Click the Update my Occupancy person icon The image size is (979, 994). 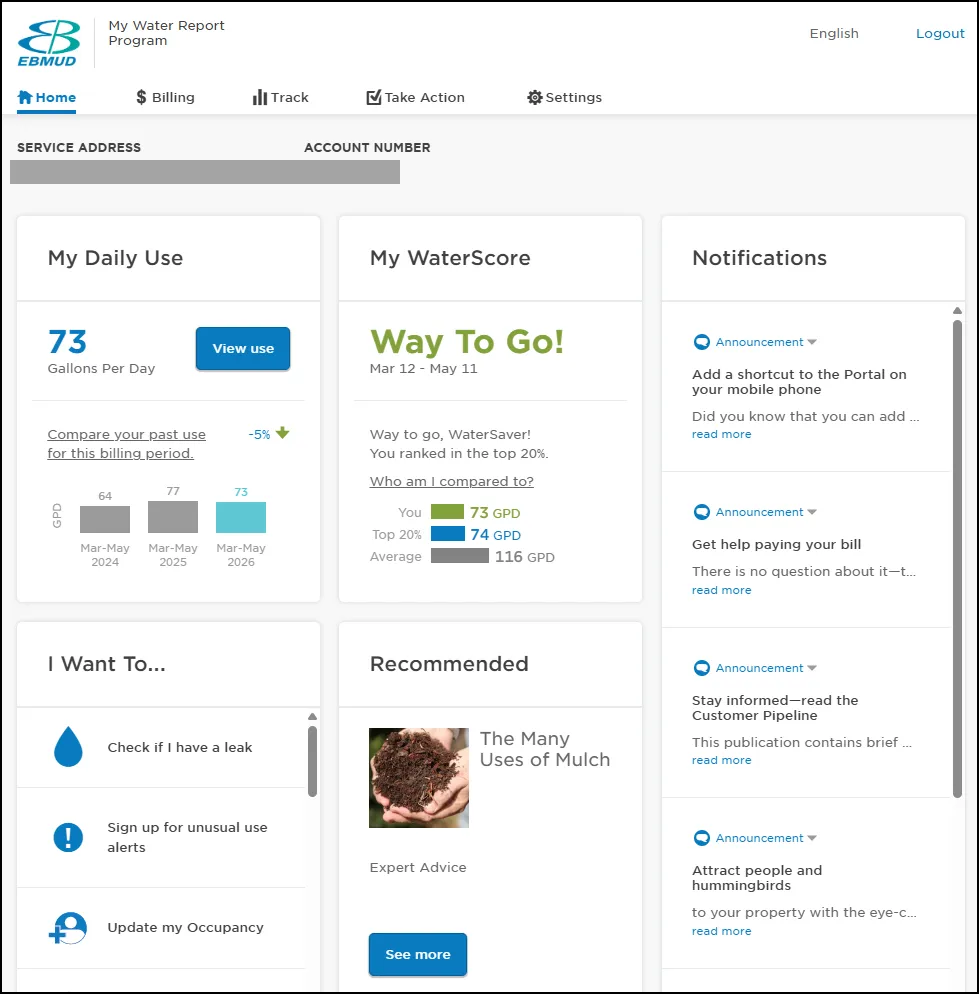(x=68, y=927)
